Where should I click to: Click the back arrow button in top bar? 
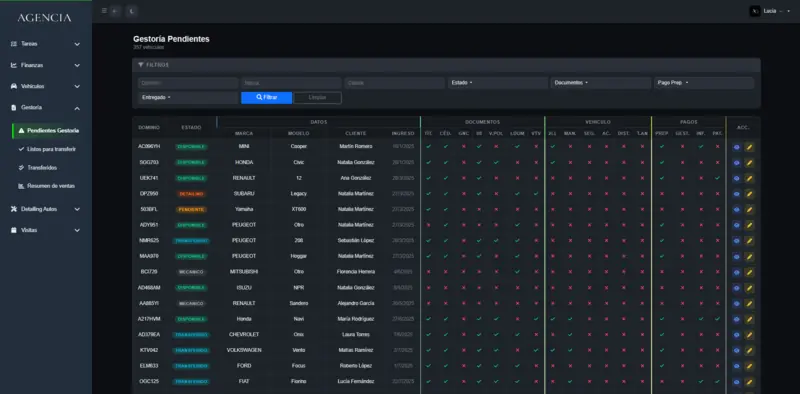click(x=116, y=11)
